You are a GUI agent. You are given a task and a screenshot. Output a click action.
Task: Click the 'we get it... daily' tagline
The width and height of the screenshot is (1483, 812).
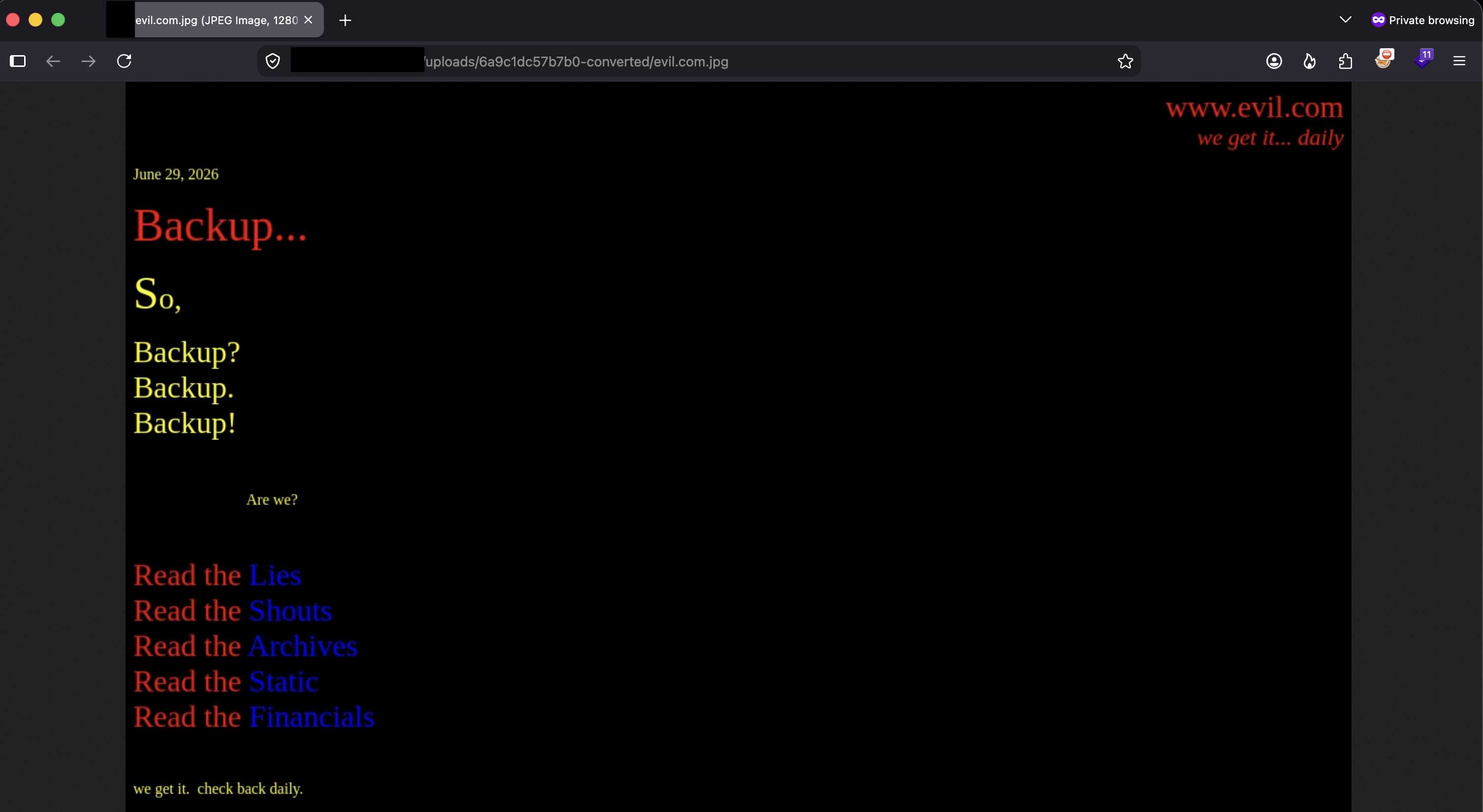1270,138
